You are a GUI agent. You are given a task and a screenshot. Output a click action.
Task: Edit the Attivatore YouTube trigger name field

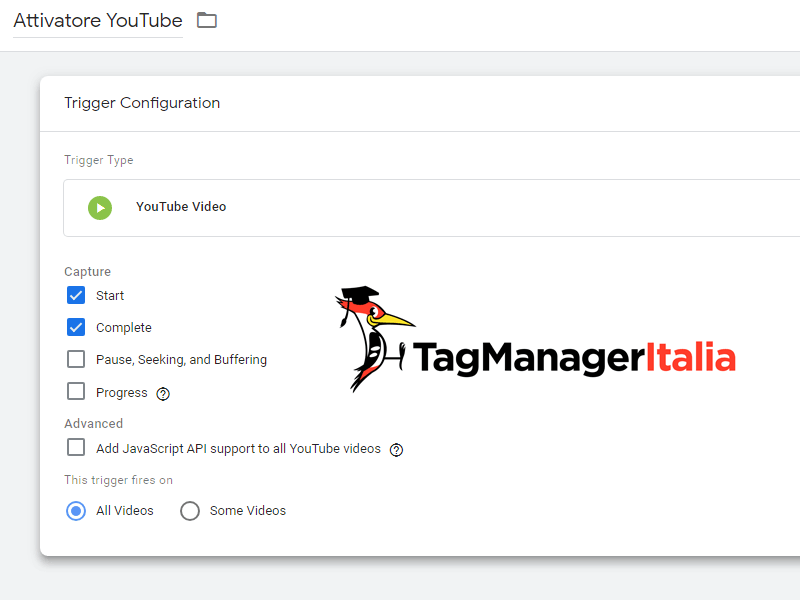point(98,21)
